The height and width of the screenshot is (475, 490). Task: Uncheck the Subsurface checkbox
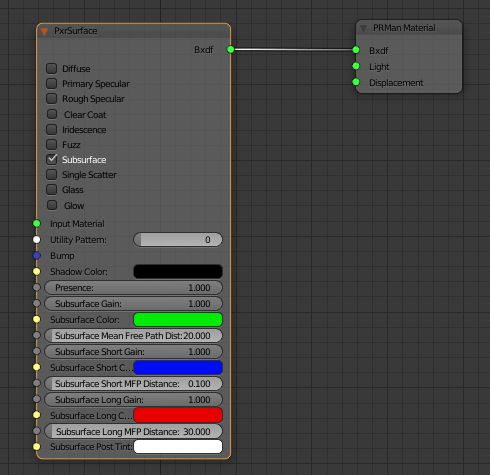pyautogui.click(x=52, y=159)
